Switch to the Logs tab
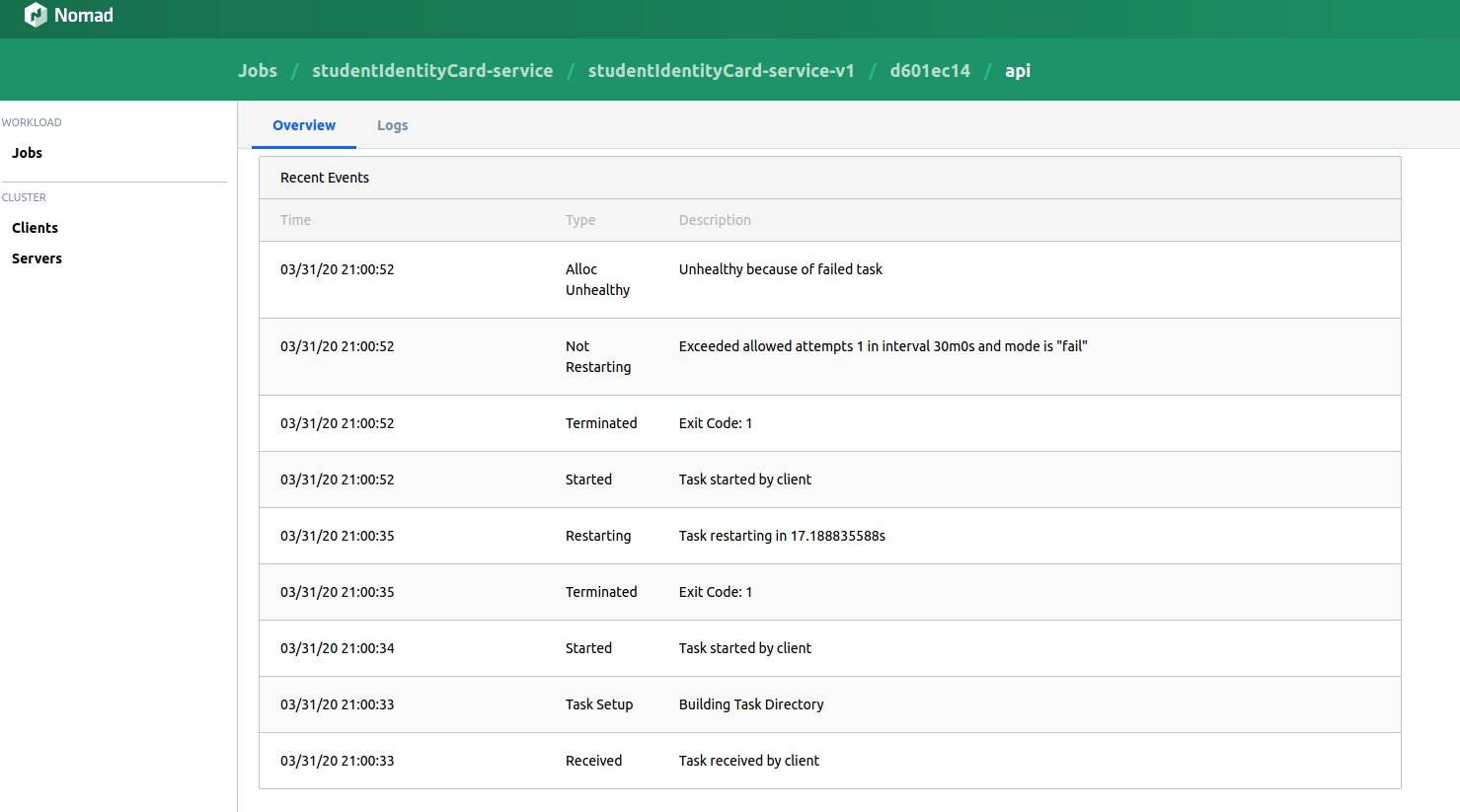1460x812 pixels. (x=392, y=125)
